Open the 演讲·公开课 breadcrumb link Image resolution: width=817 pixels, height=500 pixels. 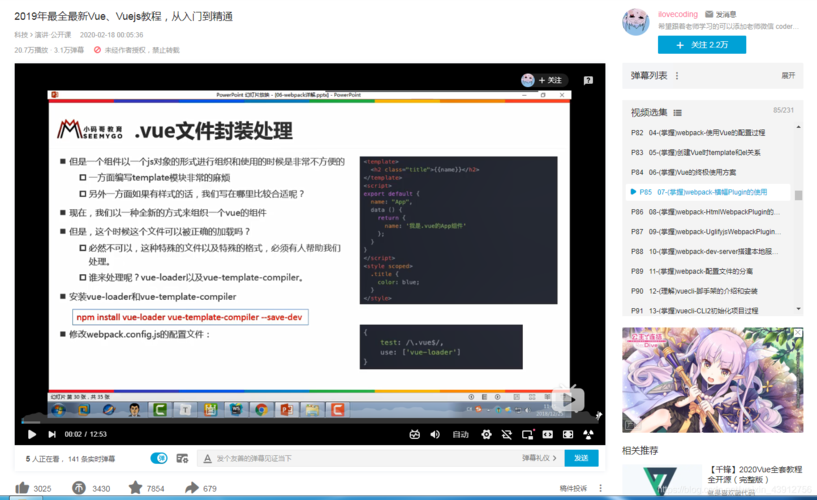coord(54,35)
